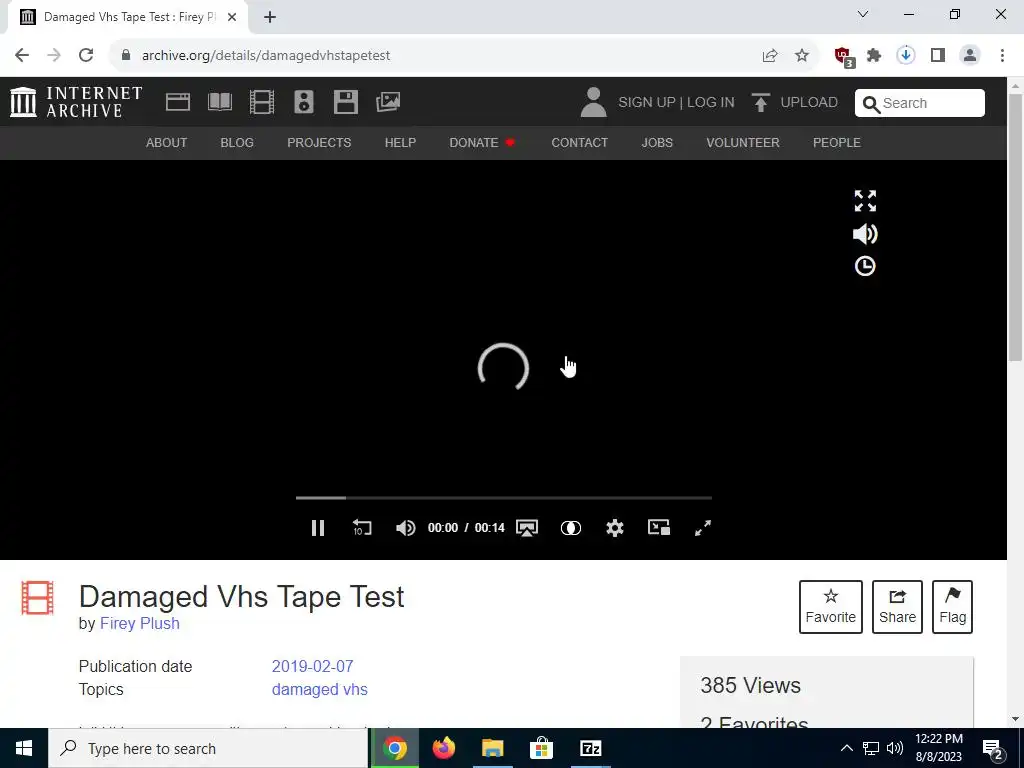The image size is (1024, 768).
Task: Open the HELP menu item
Action: pyautogui.click(x=400, y=142)
